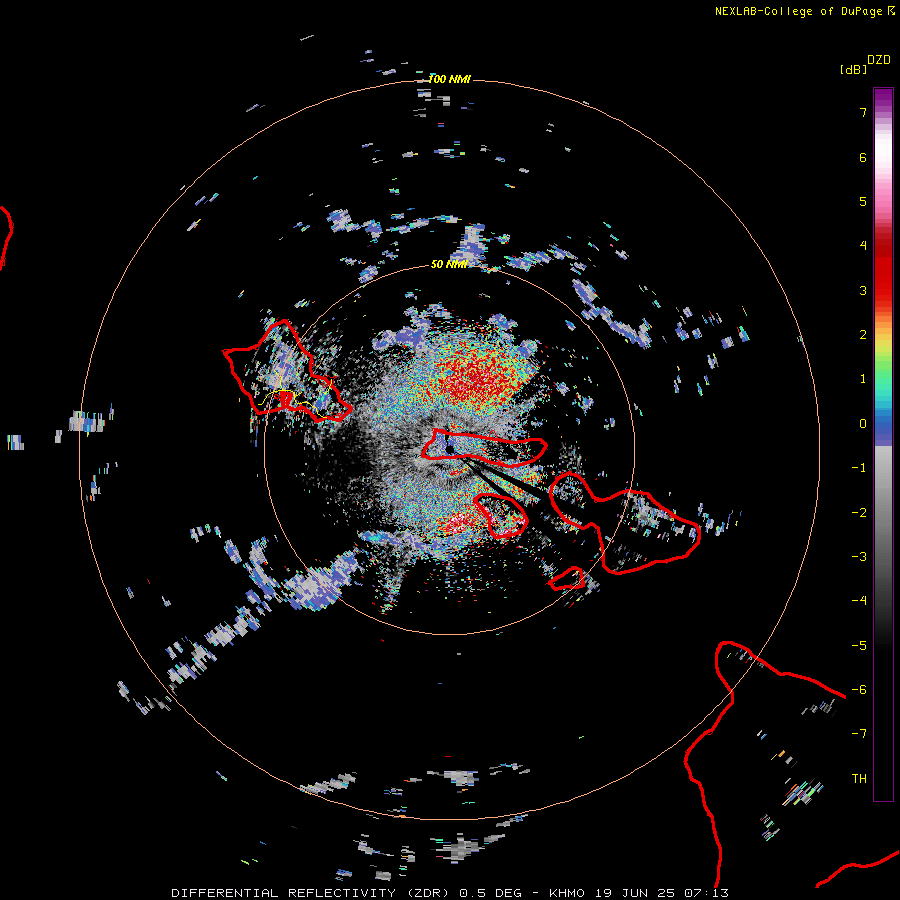Click the [dB] unit label
The image size is (900, 900).
coord(853,69)
